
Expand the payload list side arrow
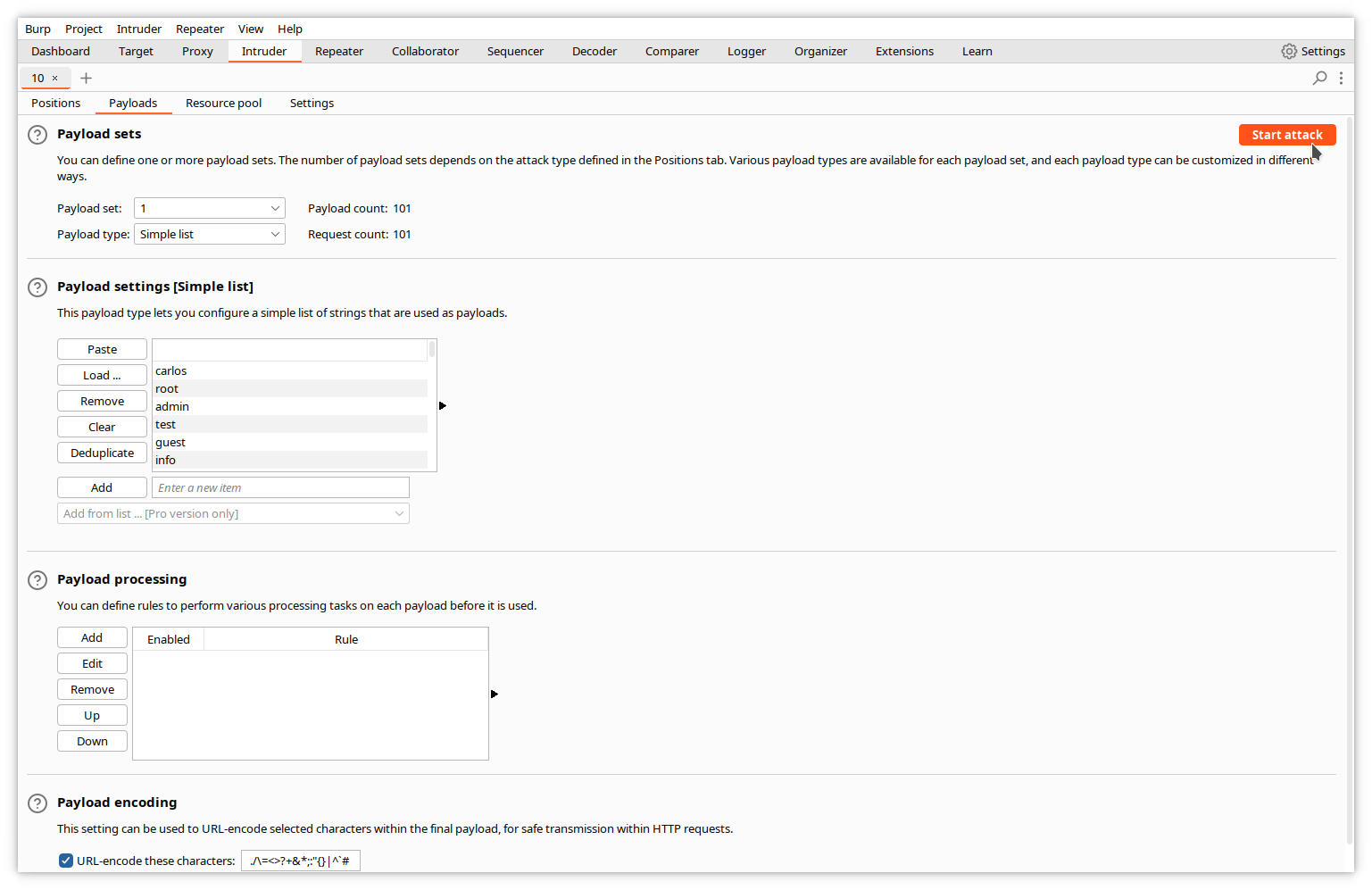pos(442,406)
